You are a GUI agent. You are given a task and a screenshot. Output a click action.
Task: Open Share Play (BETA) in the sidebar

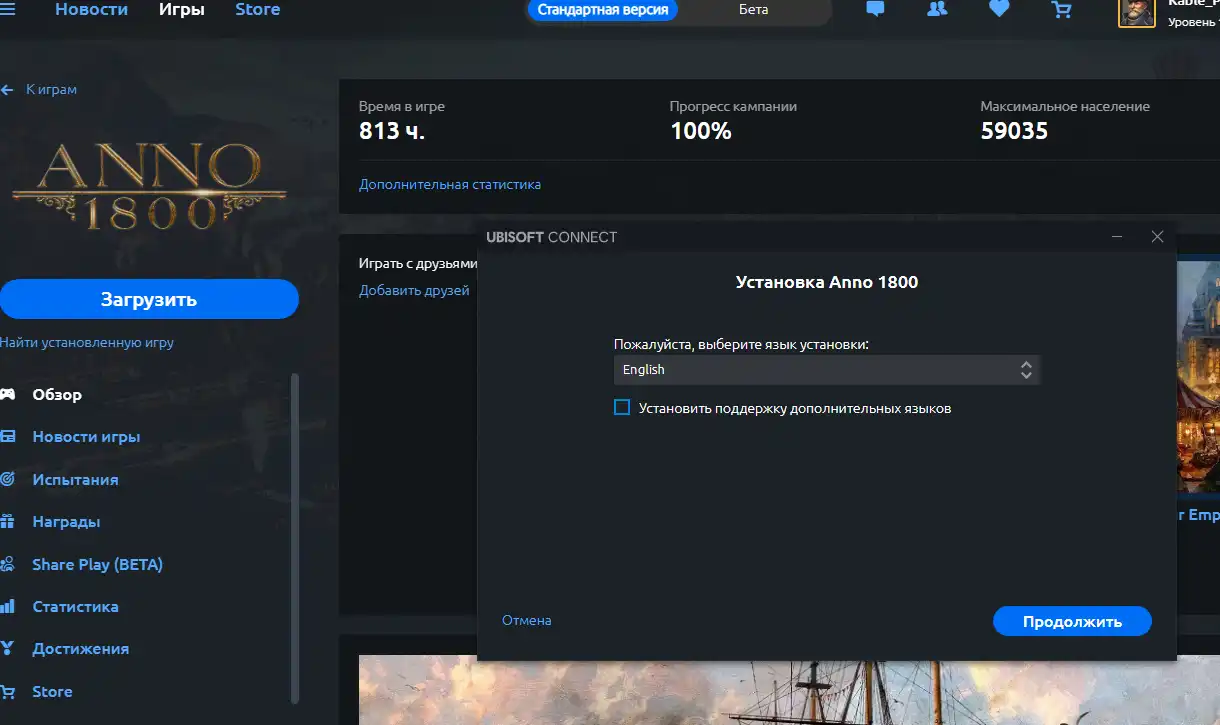97,565
